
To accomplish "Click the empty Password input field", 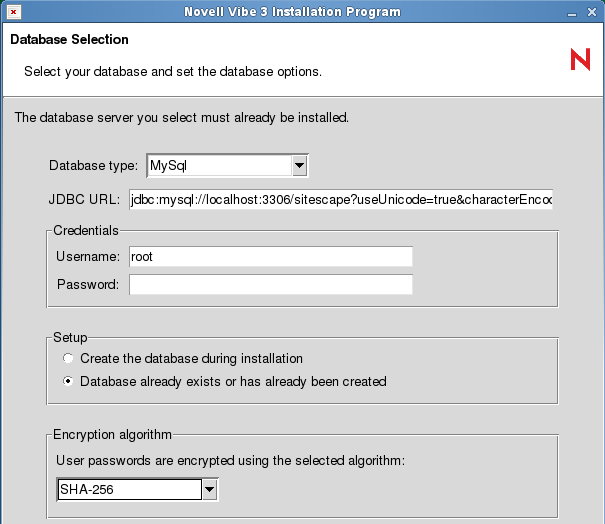I will tap(270, 285).
